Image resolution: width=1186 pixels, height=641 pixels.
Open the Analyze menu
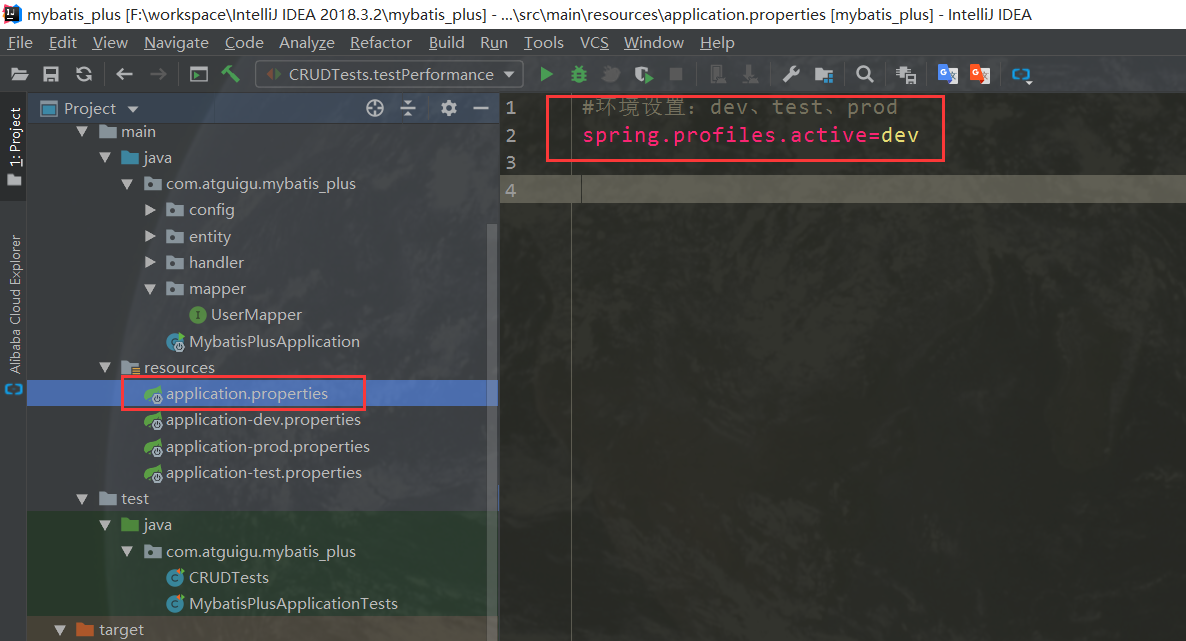point(306,43)
